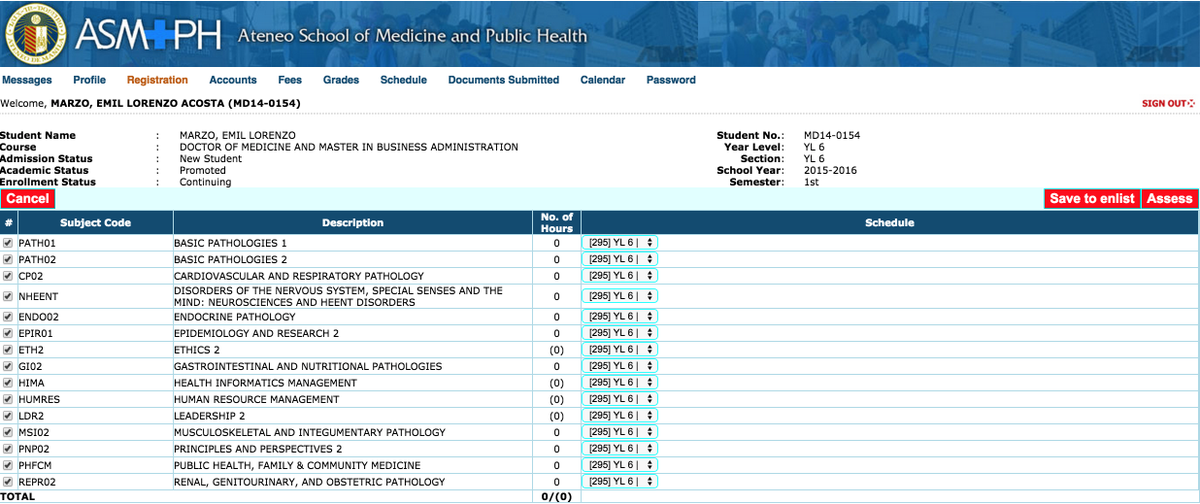Click the Schedule column header
Image resolution: width=1200 pixels, height=504 pixels.
pyautogui.click(x=889, y=223)
